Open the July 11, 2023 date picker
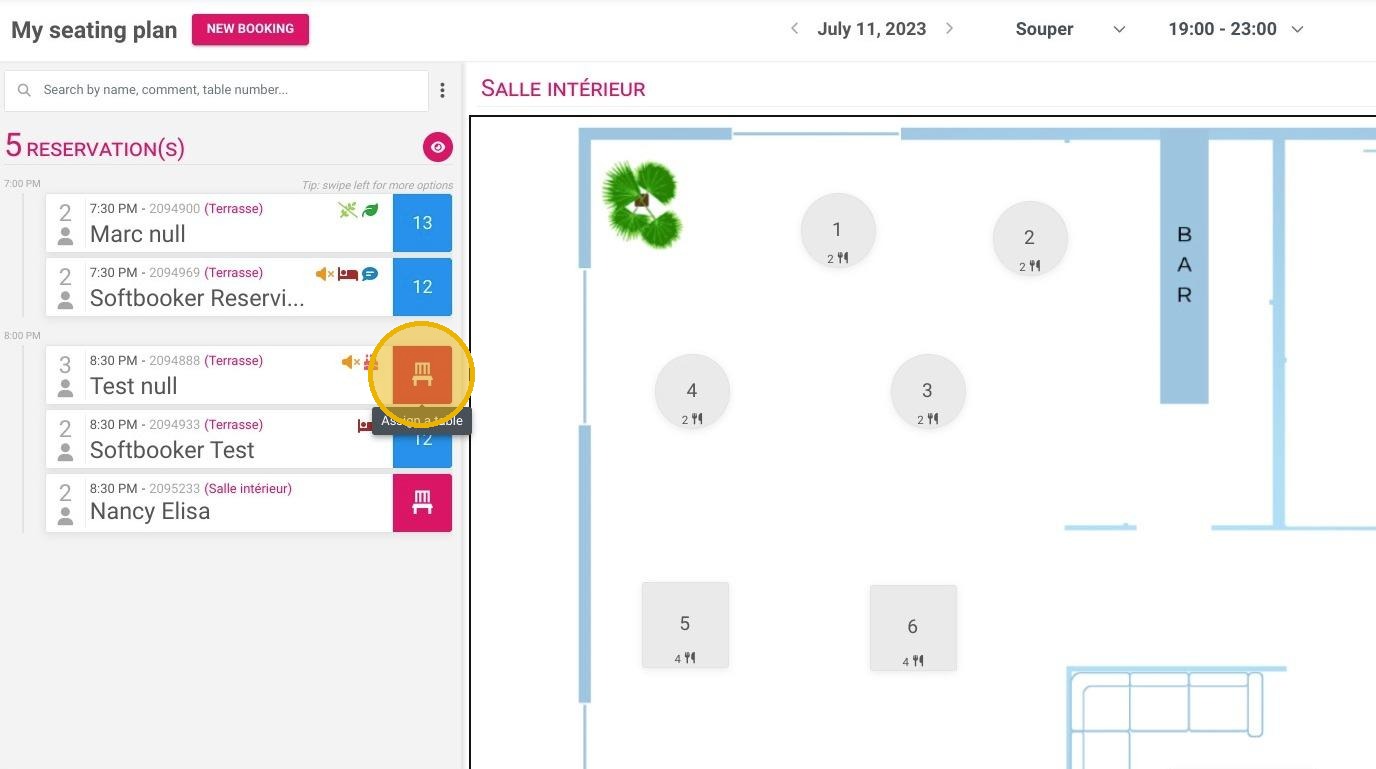 click(x=872, y=29)
